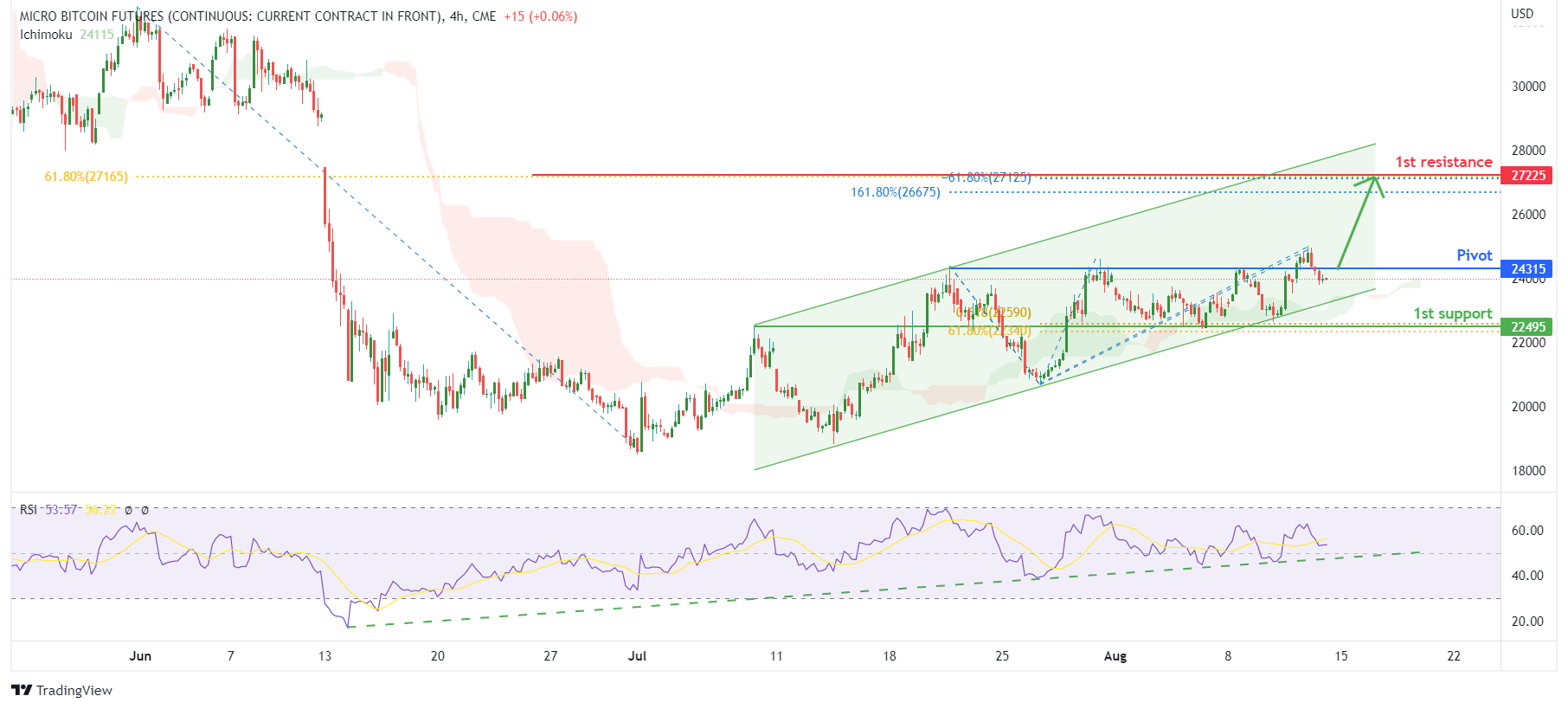Click the RSI indicator legend label
This screenshot has width=1568, height=709.
29,510
